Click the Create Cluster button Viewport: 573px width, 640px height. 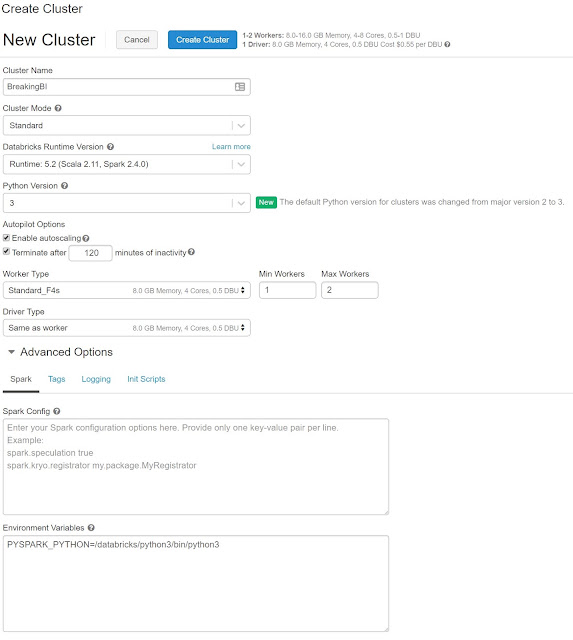tap(202, 40)
